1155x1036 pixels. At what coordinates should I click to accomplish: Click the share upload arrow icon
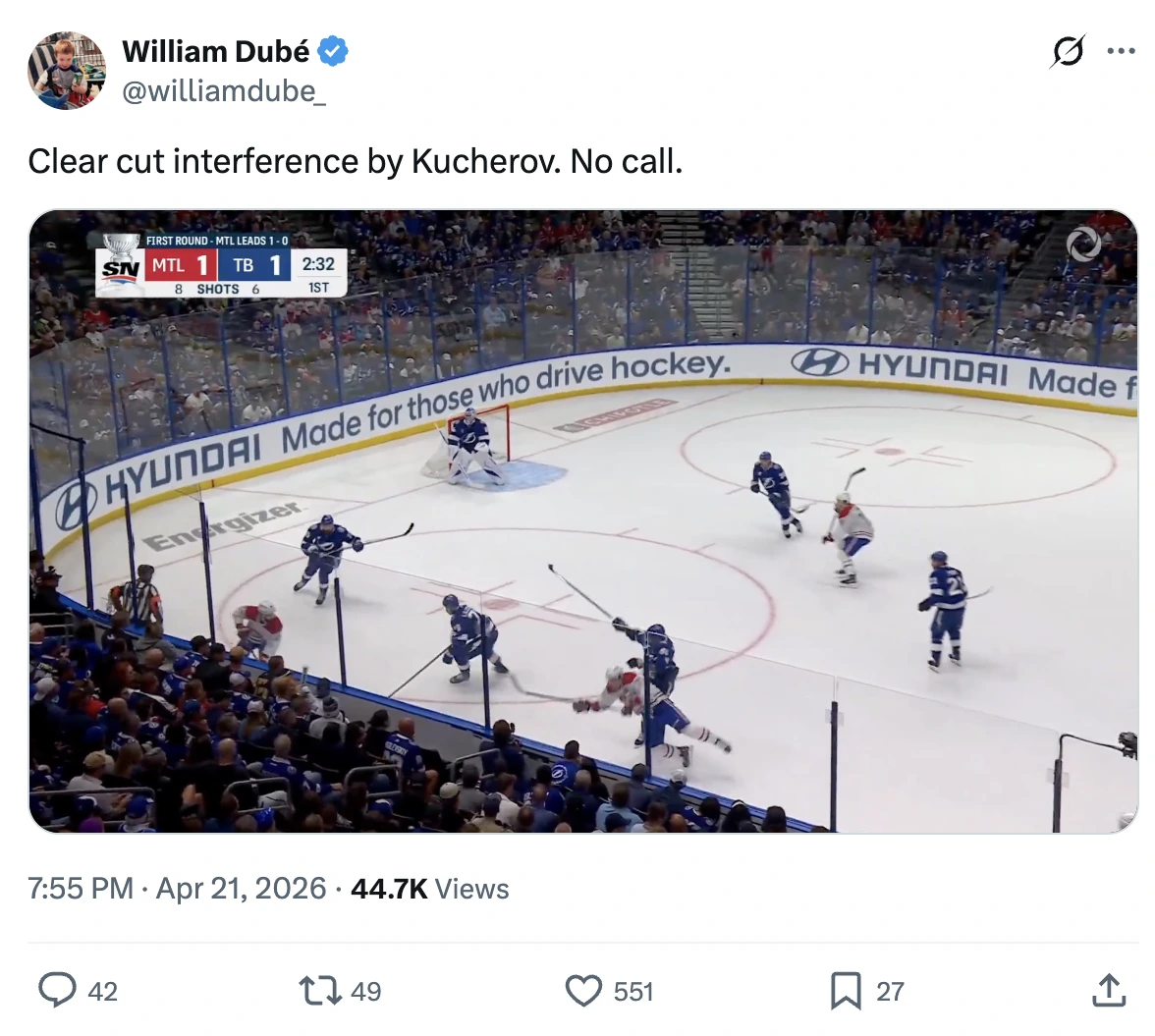click(1109, 990)
